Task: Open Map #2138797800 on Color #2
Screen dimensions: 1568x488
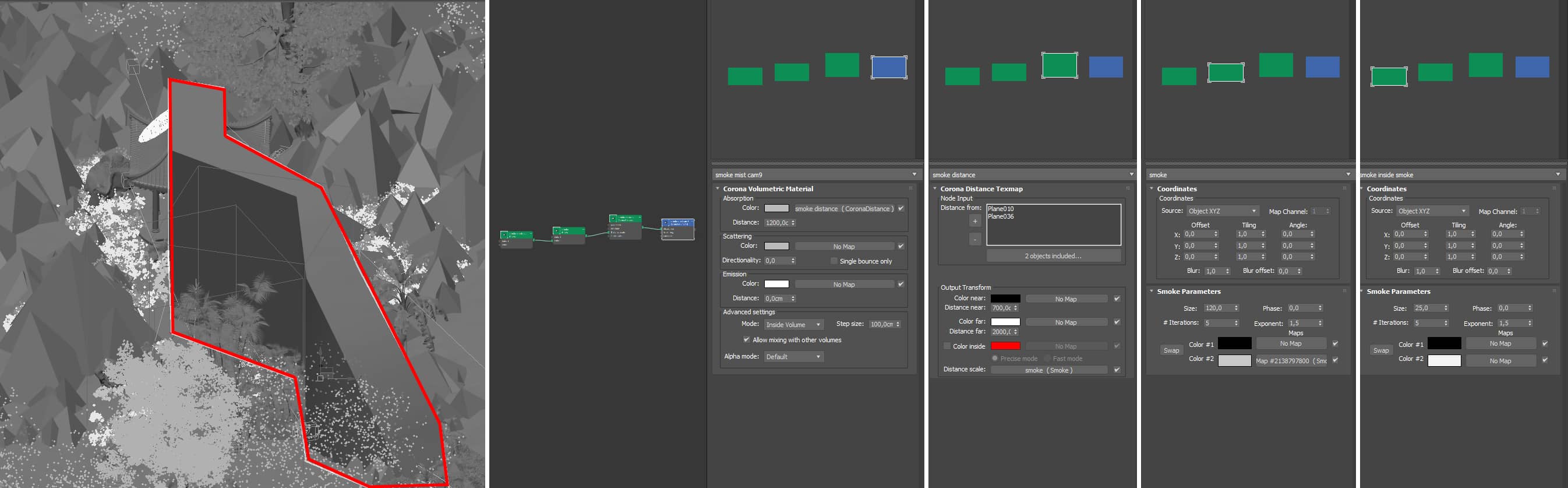Action: pyautogui.click(x=1291, y=361)
